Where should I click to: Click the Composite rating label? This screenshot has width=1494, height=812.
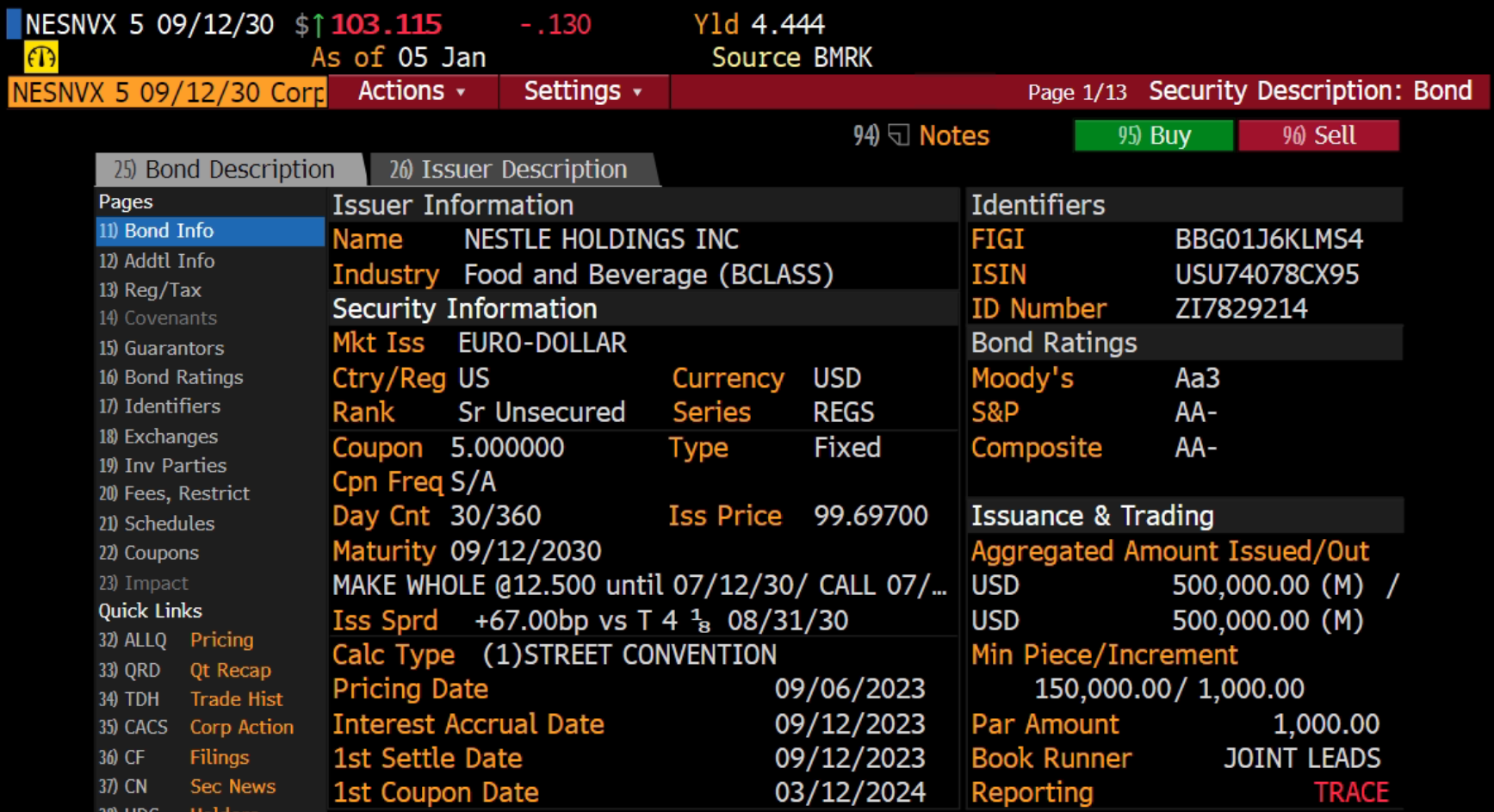1037,448
